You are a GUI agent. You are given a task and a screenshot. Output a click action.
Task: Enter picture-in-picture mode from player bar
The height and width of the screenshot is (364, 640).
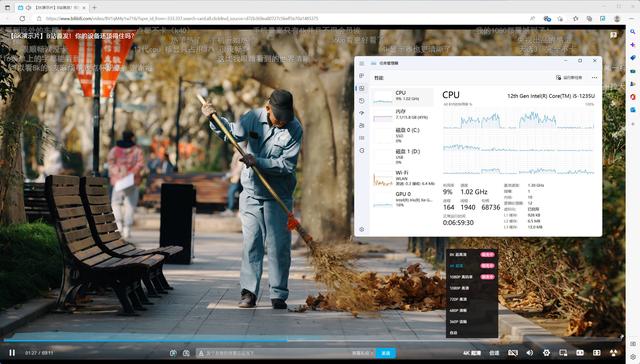tap(563, 353)
